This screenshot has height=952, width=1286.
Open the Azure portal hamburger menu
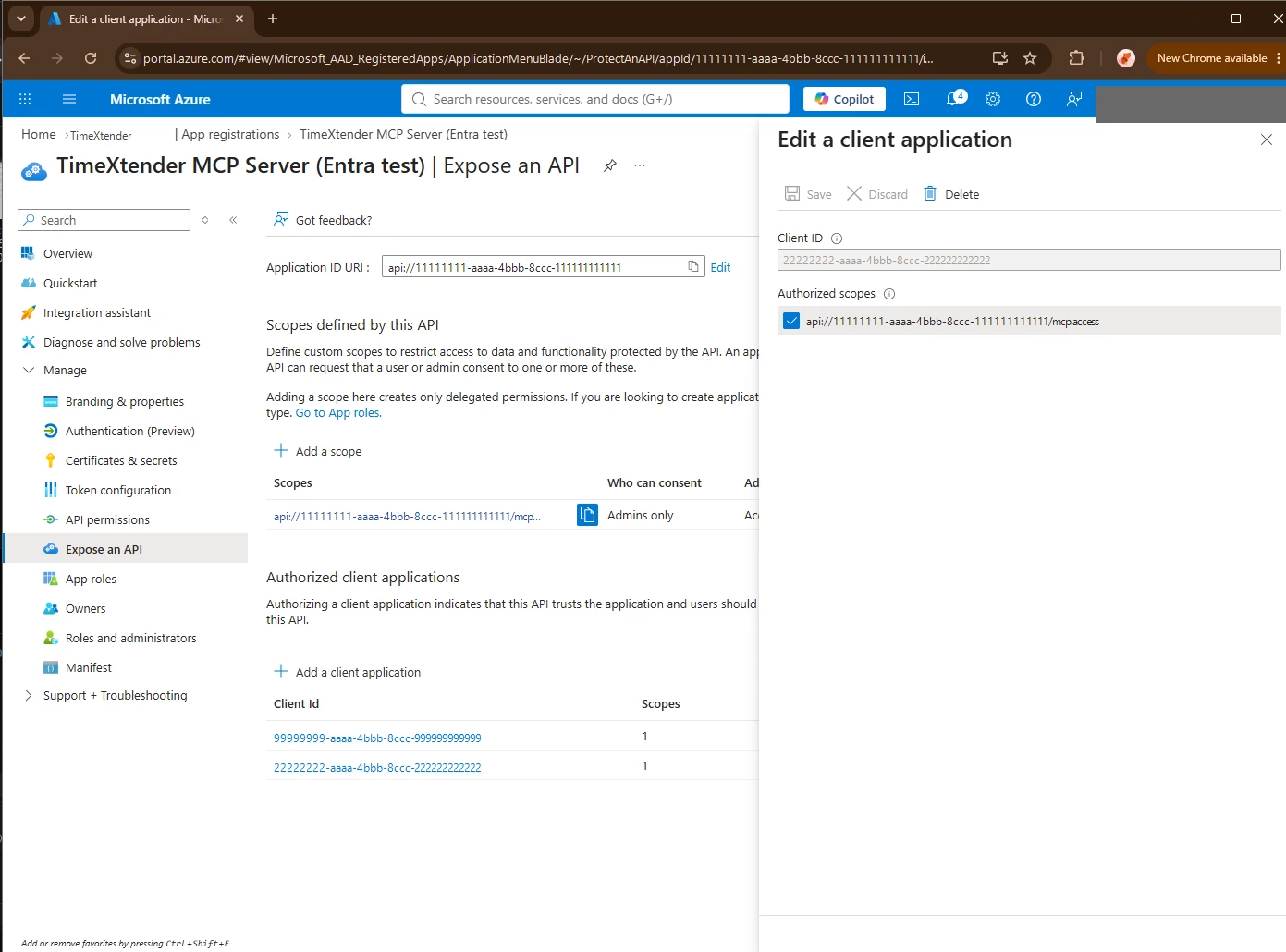[69, 99]
